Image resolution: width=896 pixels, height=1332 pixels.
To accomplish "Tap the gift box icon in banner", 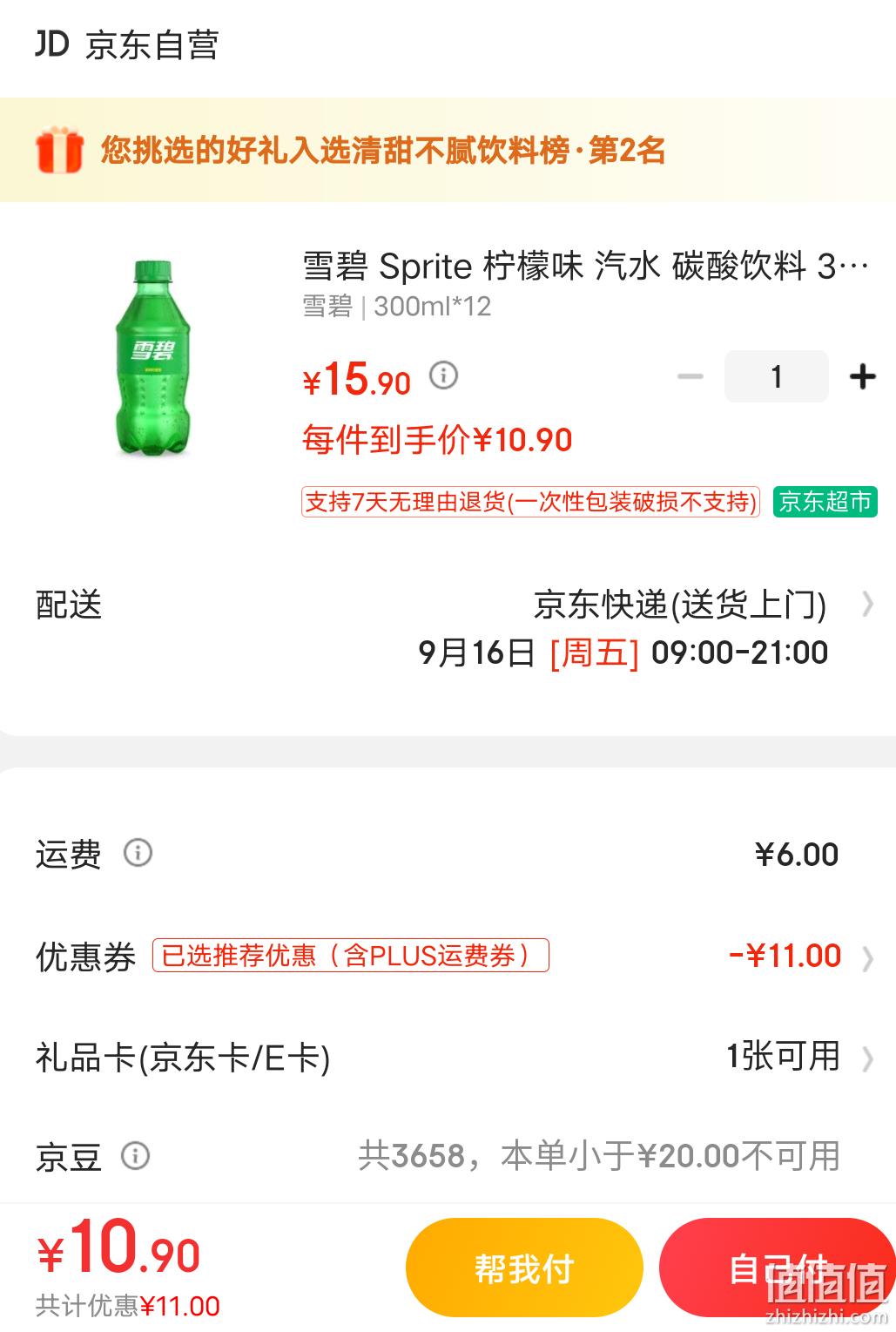I will pos(59,150).
